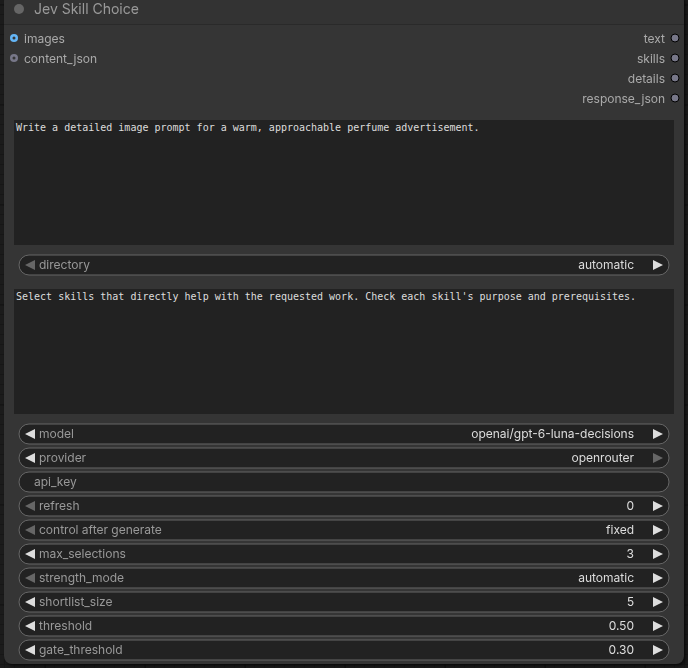This screenshot has height=668, width=688.
Task: Select previous provider with left arrow
Action: pyautogui.click(x=30, y=458)
